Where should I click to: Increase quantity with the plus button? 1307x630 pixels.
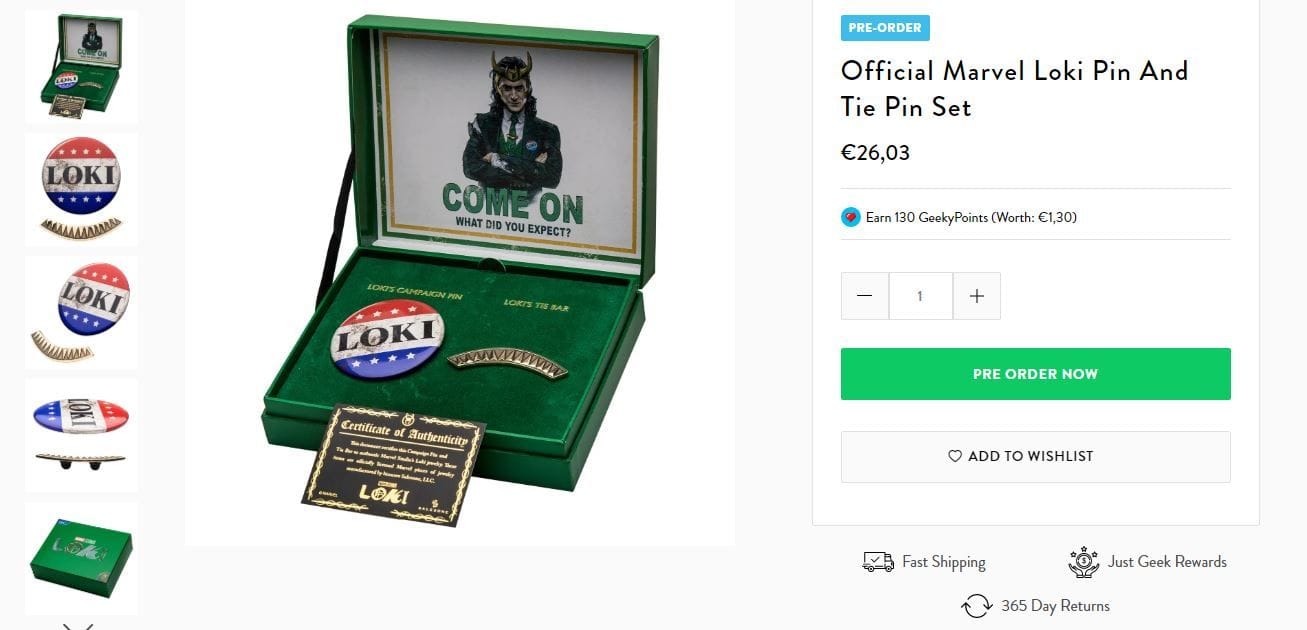click(977, 296)
